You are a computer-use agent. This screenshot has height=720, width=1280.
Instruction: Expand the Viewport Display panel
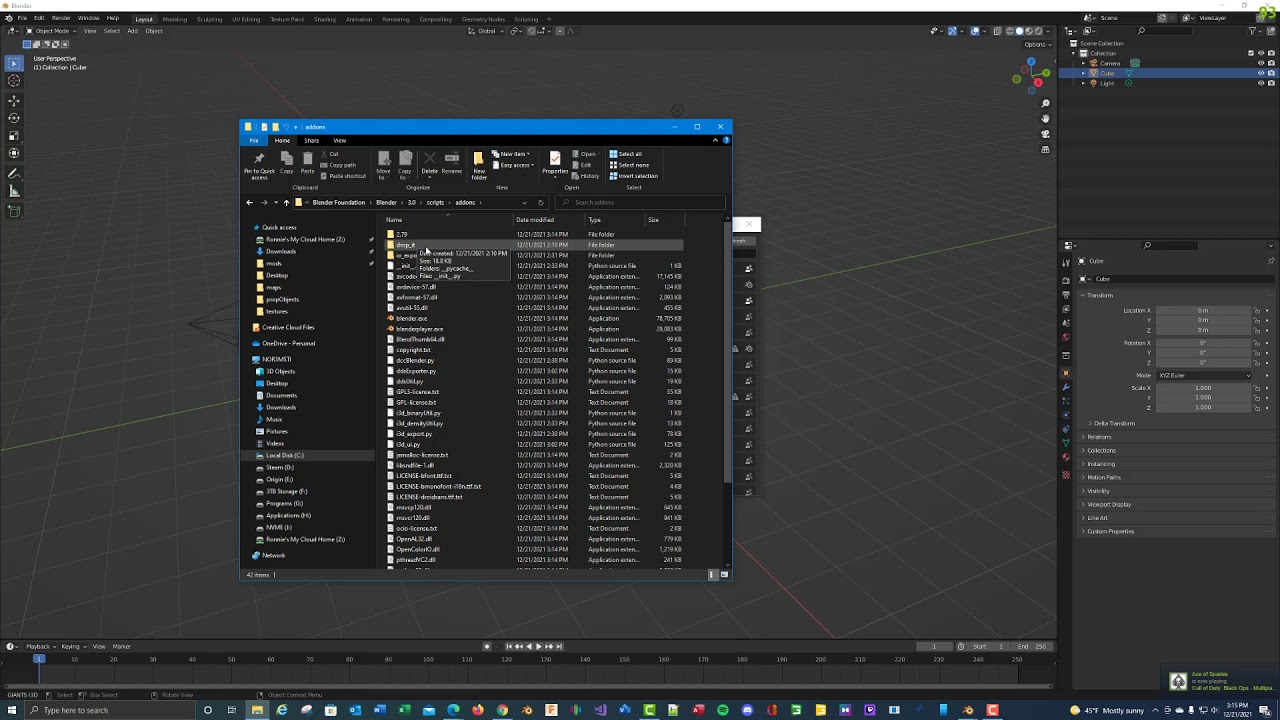coord(1108,504)
